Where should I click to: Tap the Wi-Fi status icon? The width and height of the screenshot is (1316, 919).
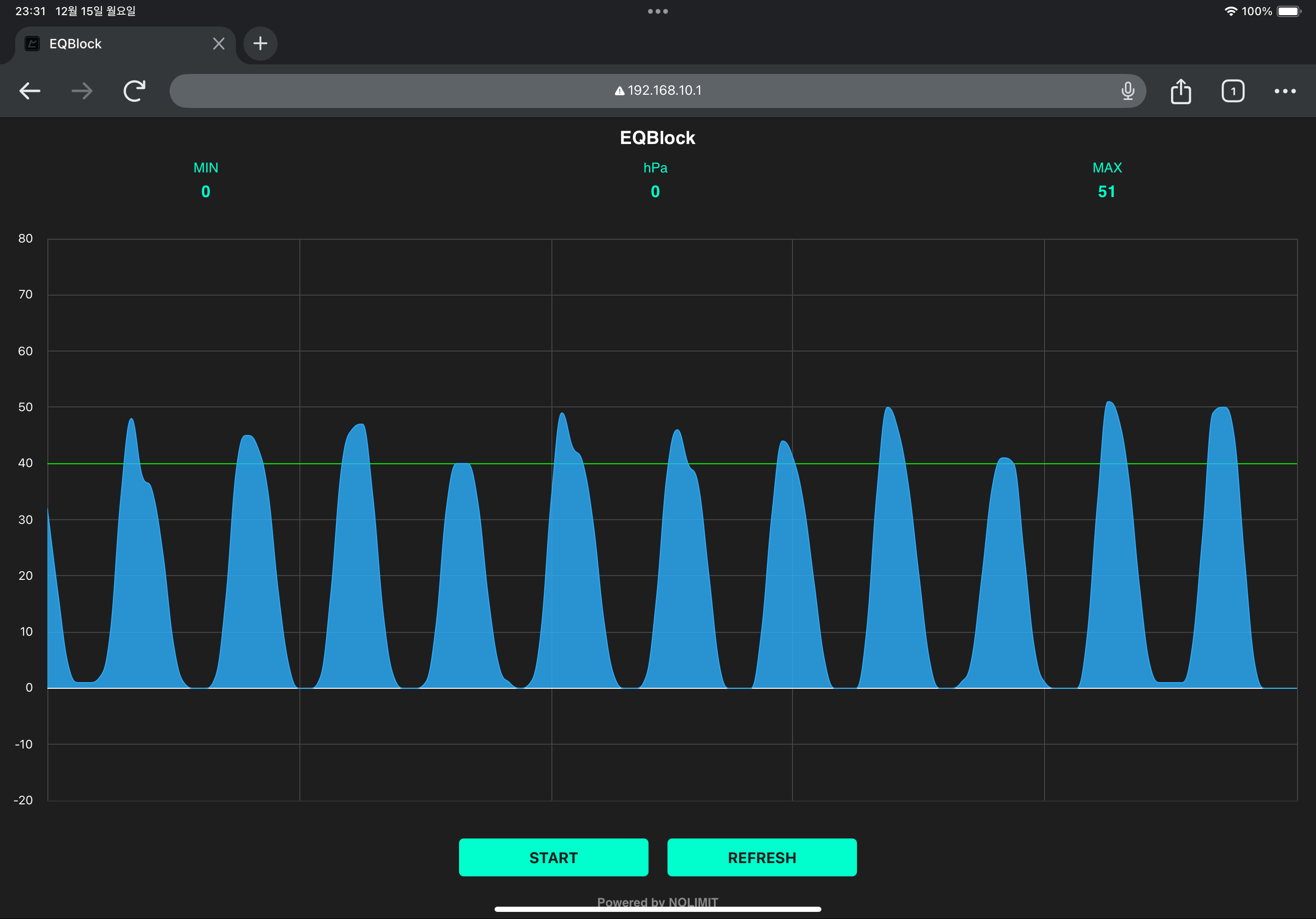pyautogui.click(x=1230, y=11)
